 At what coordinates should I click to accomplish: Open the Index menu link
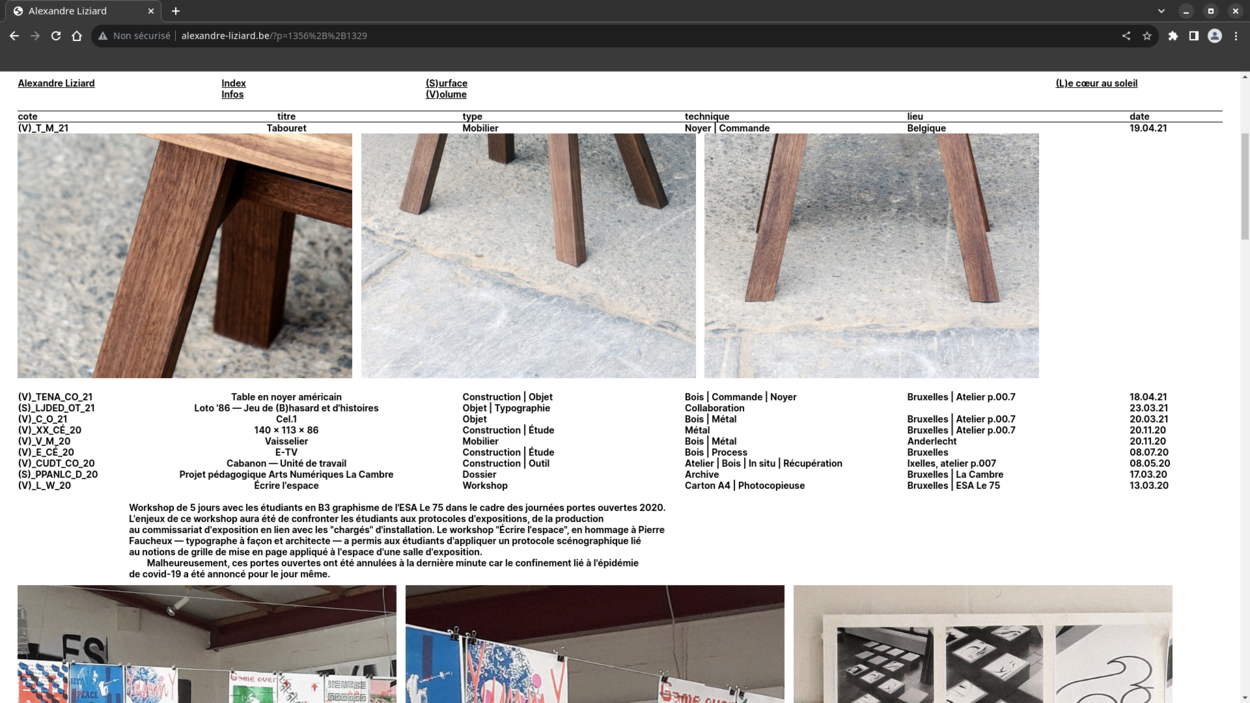233,83
